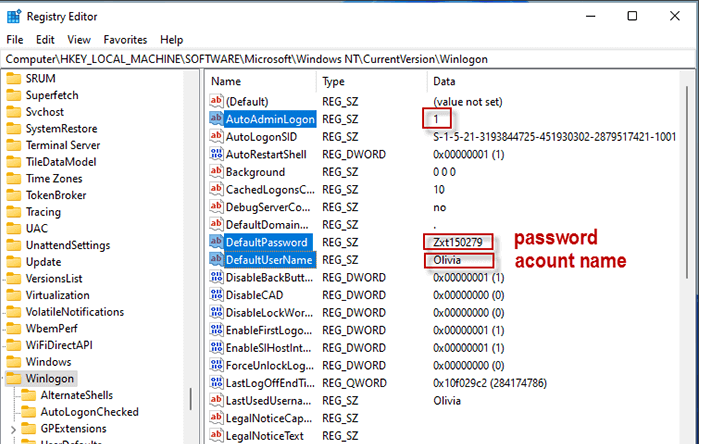Image resolution: width=701 pixels, height=444 pixels.
Task: Click the Superfetch folder icon
Action: 13,95
